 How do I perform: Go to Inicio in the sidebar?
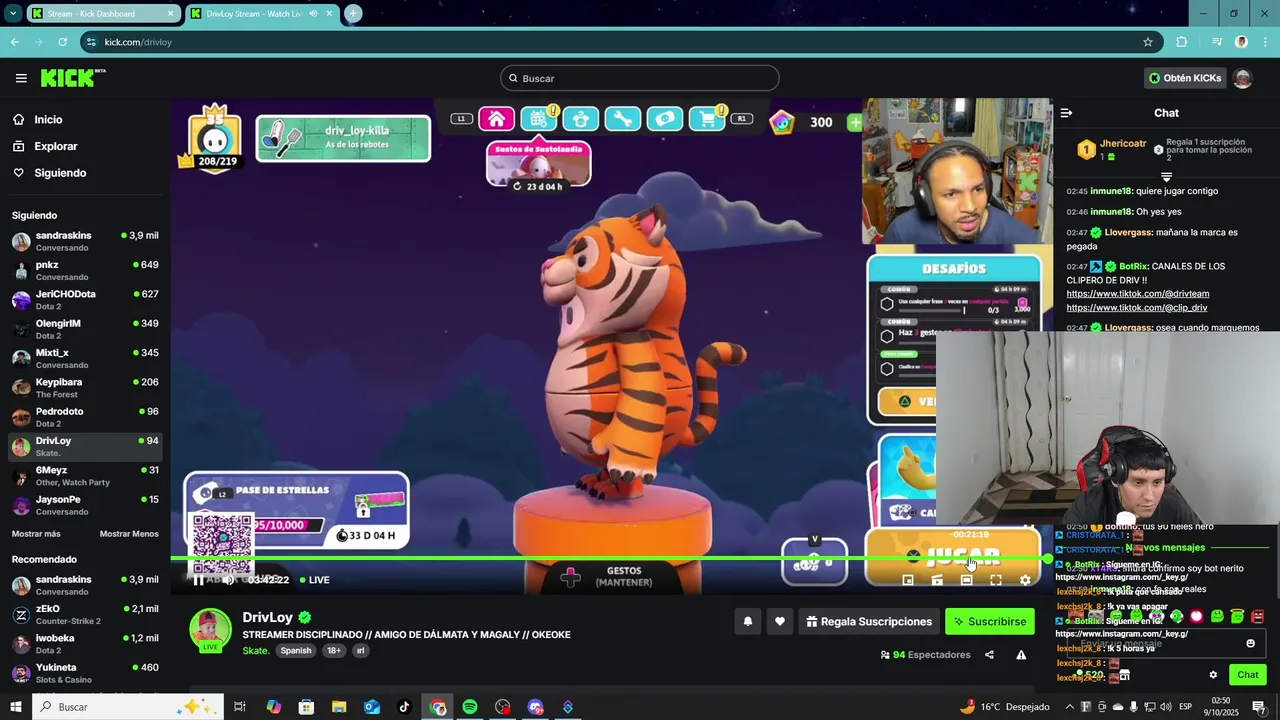click(48, 120)
